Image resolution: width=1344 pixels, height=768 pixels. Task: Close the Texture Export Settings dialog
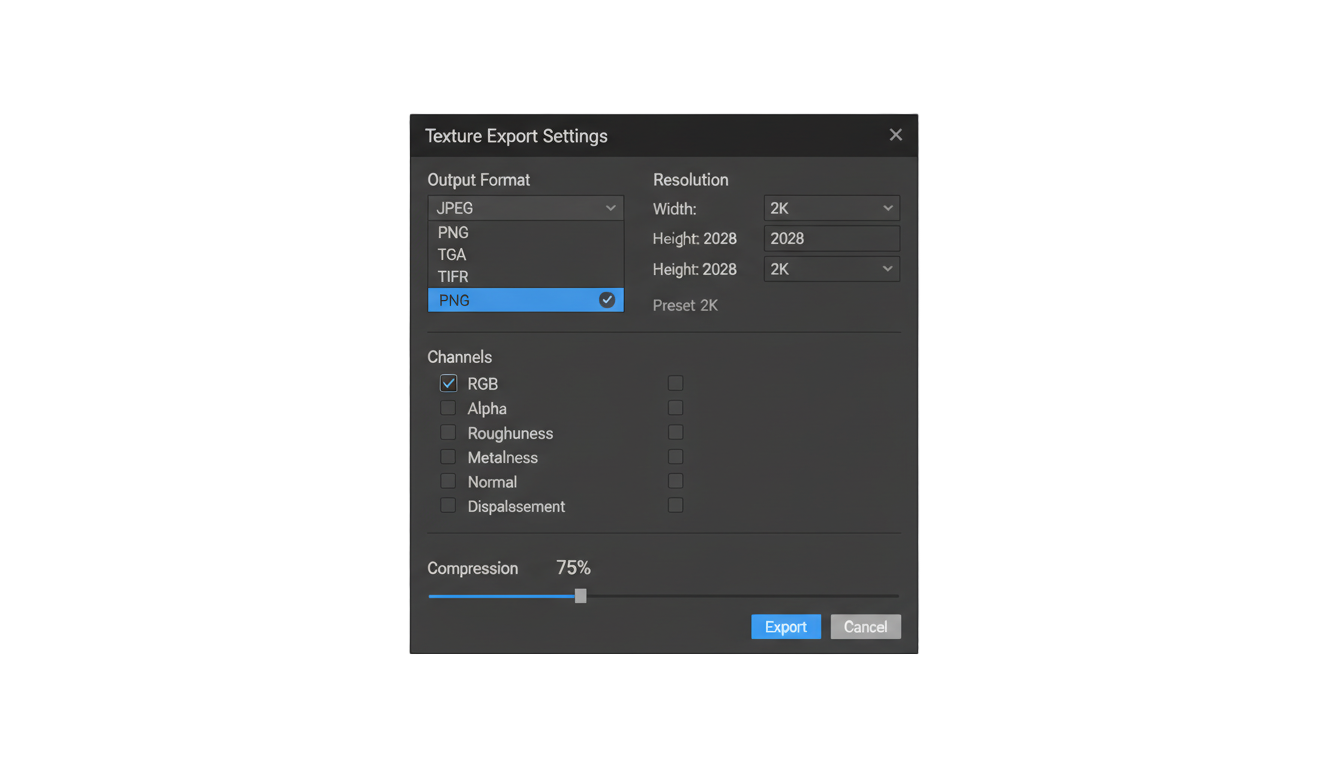click(895, 135)
